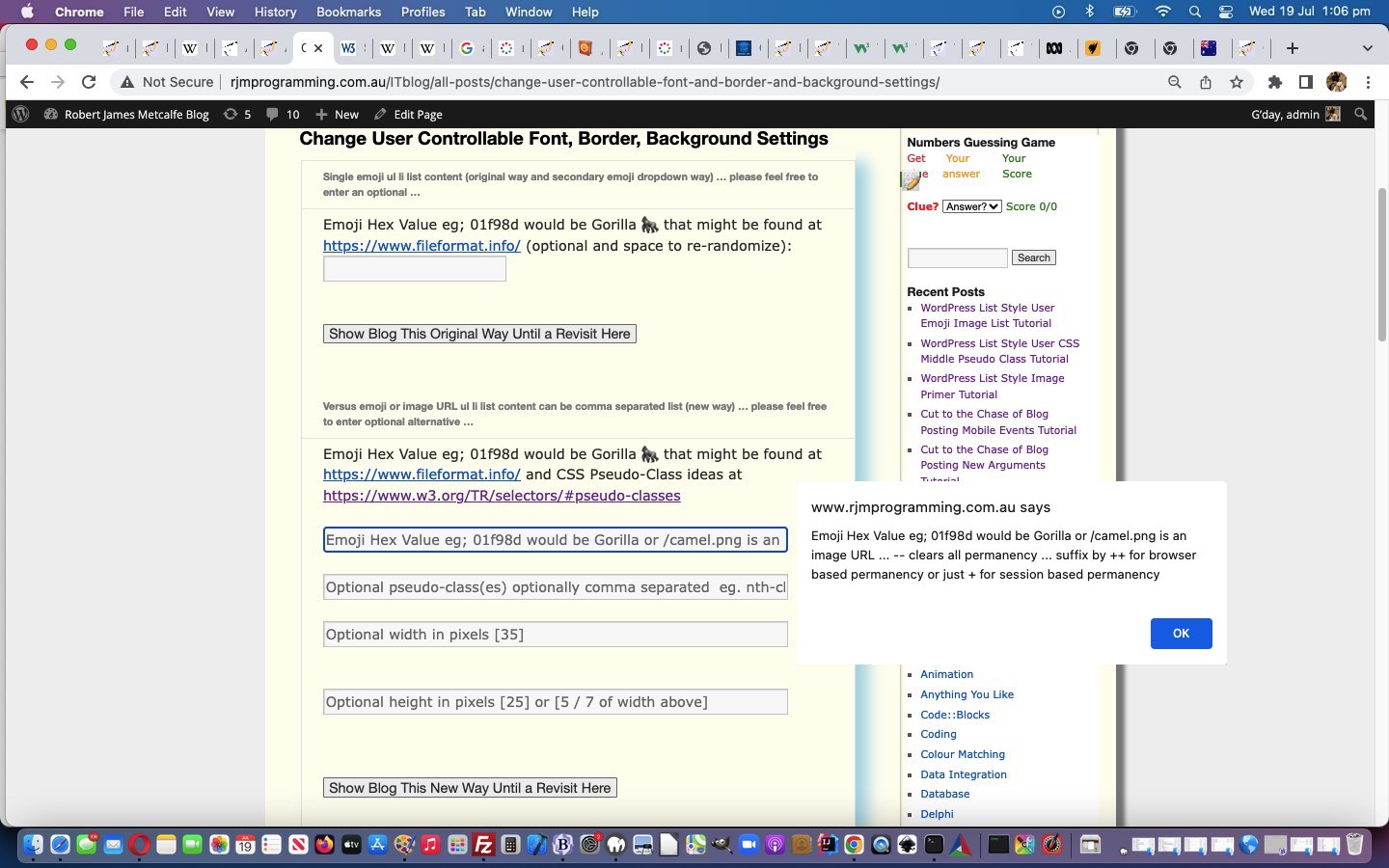1389x868 pixels.
Task: Open Spotlight search in menu bar
Action: pyautogui.click(x=1195, y=12)
